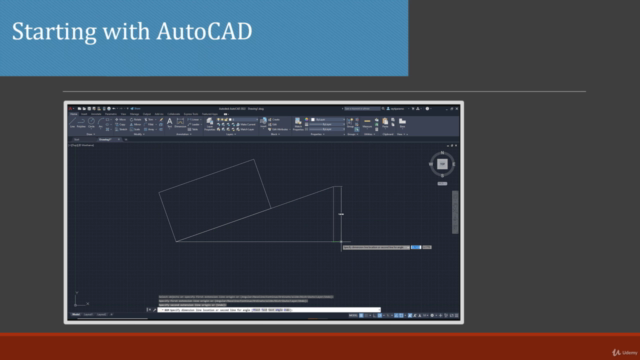640x360 pixels.
Task: Open the ByLayer object color dropdown
Action: 328,120
